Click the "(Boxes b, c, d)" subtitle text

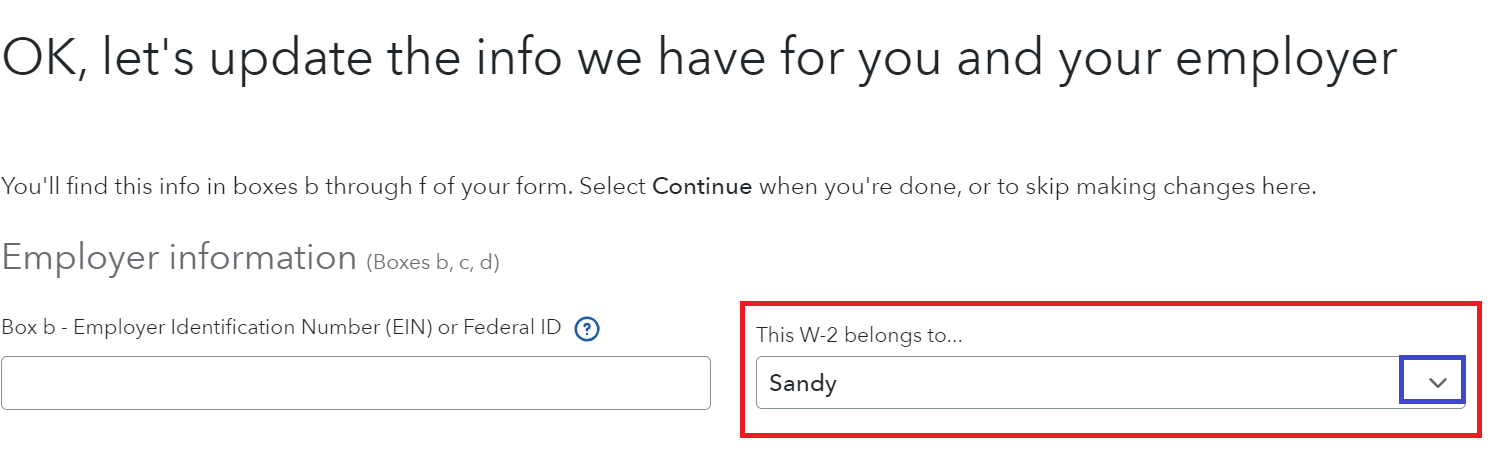point(433,263)
